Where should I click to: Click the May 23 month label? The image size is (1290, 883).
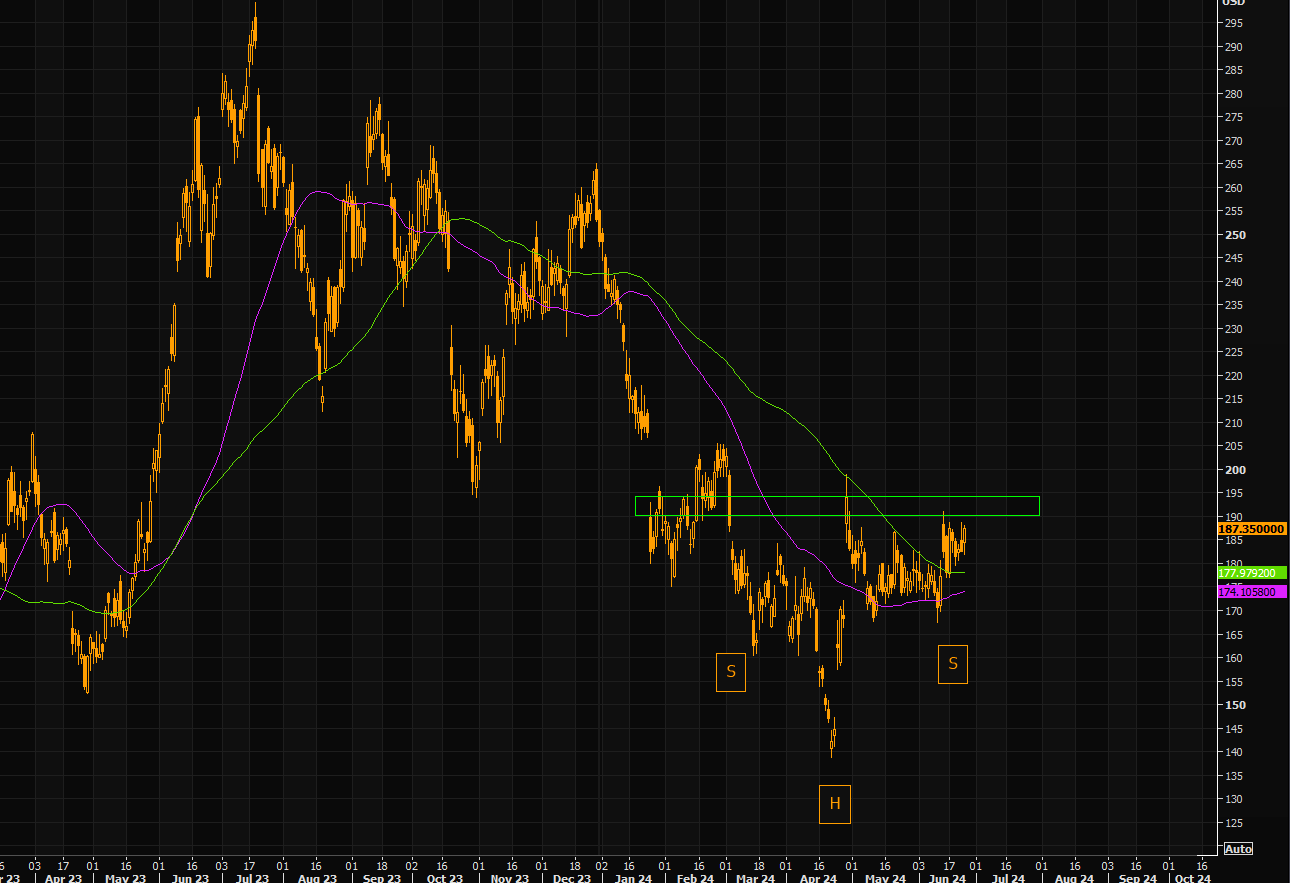point(124,878)
